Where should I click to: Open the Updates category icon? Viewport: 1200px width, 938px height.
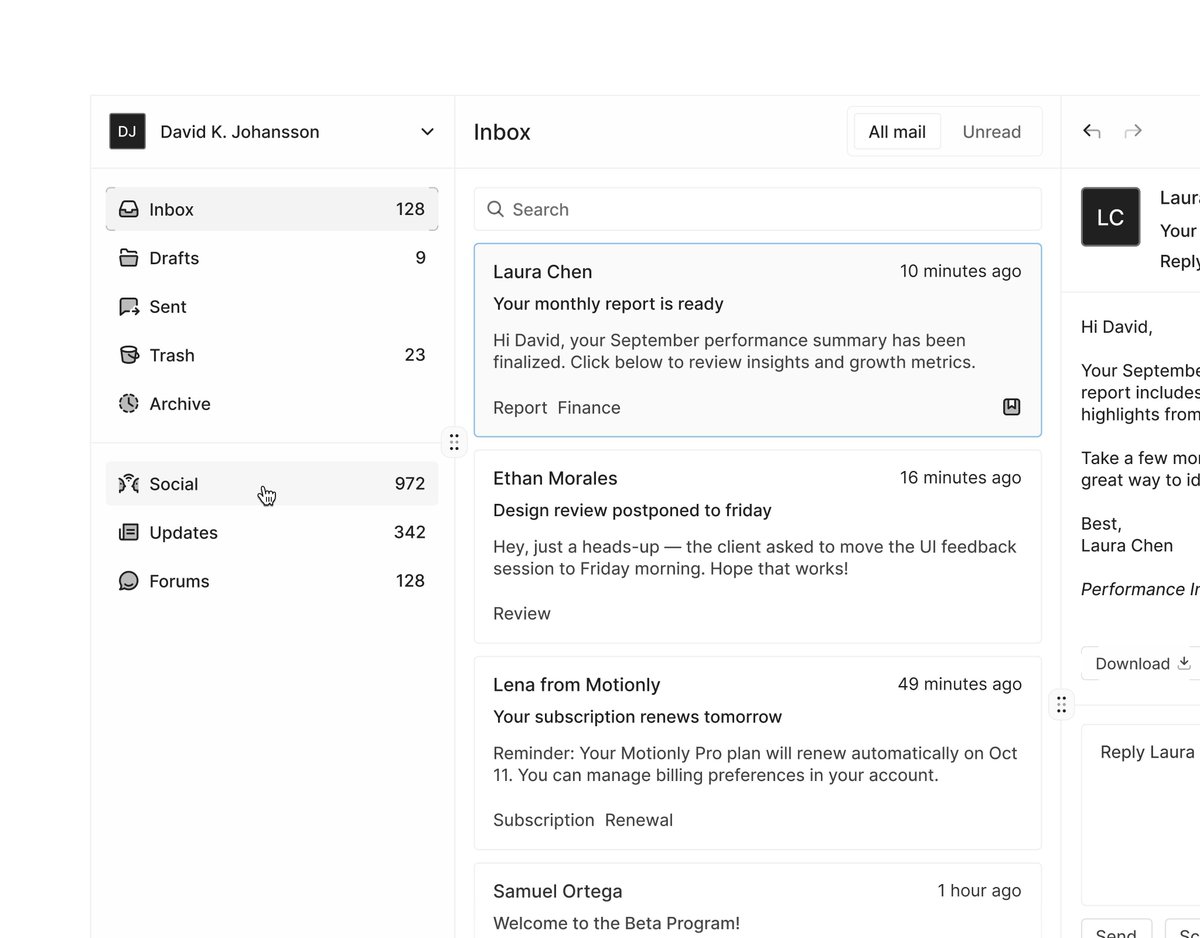tap(128, 533)
